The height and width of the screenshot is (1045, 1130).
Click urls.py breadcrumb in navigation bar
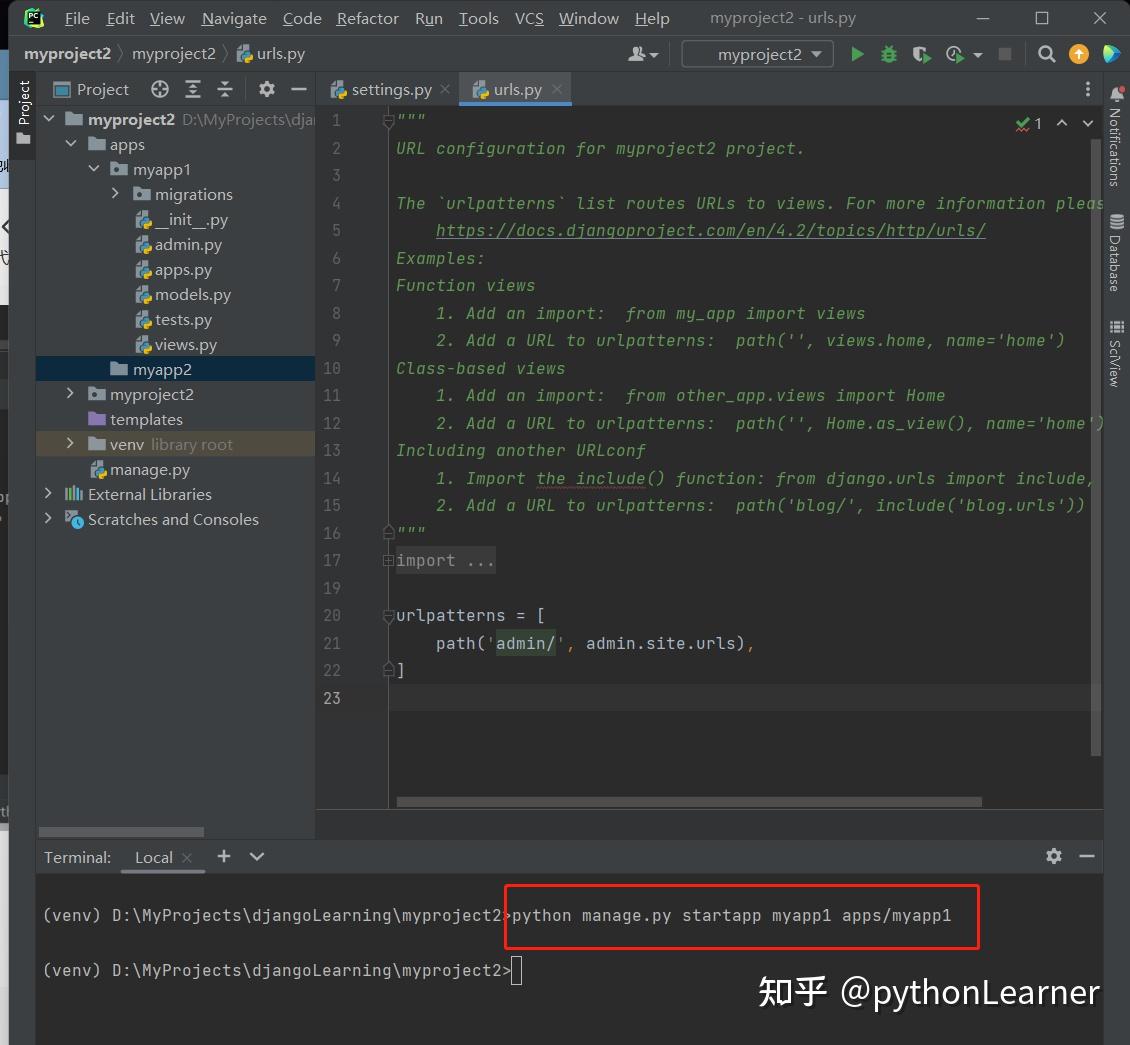click(x=271, y=54)
